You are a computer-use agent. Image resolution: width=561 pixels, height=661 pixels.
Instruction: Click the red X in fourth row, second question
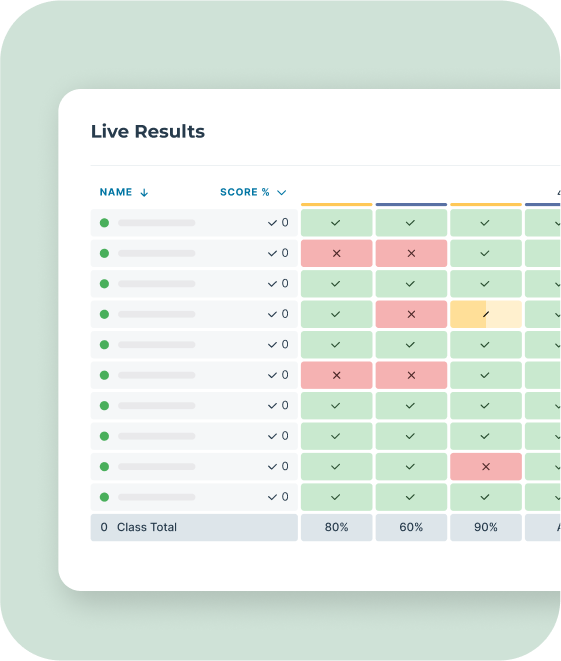411,314
